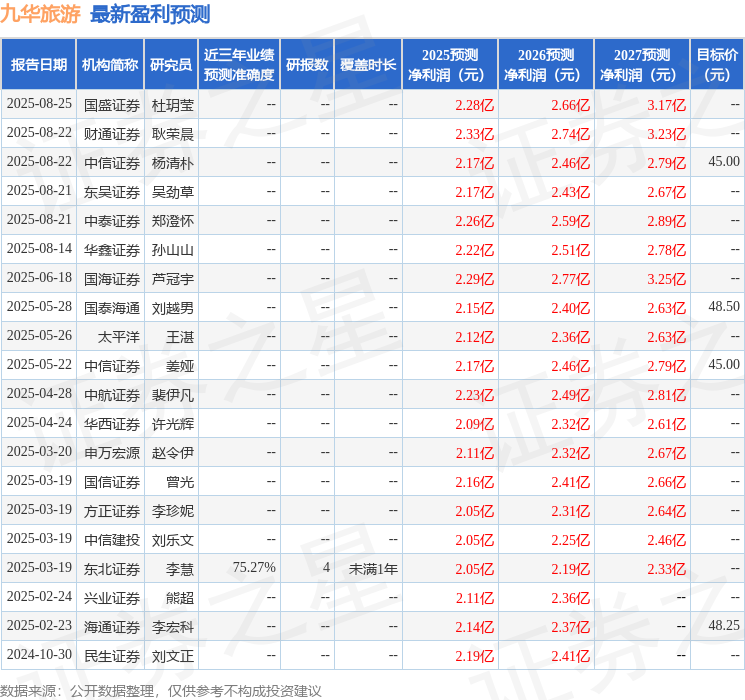Image resolution: width=745 pixels, height=700 pixels.
Task: Click 2025 forecast value 2.33亿
Action: click(x=474, y=134)
